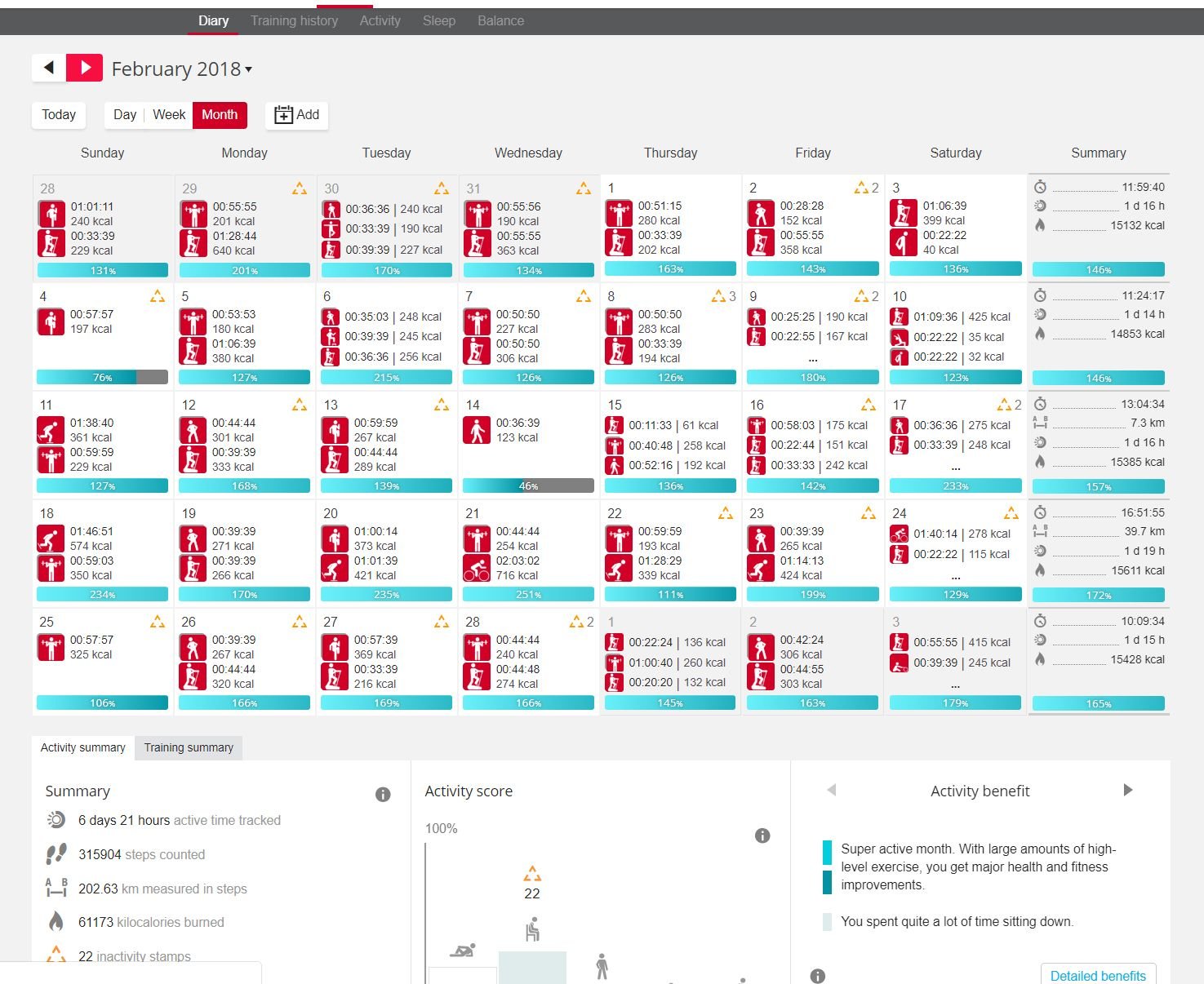Expand hidden trainings on February 17
Viewport: 1204px width, 984px height.
(x=955, y=468)
